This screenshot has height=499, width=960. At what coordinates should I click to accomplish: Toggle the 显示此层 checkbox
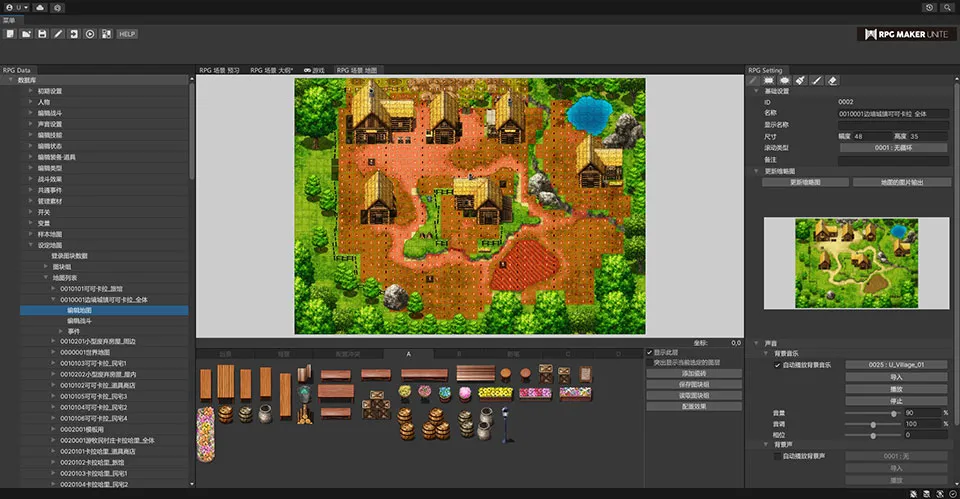(651, 352)
